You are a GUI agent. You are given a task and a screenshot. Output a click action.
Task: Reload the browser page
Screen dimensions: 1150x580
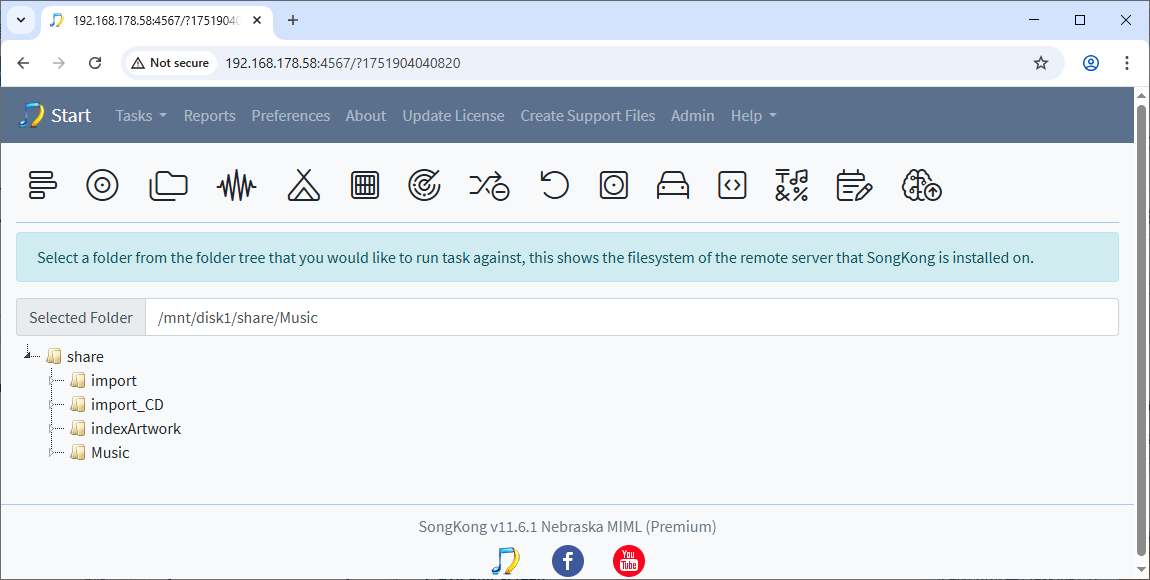(95, 63)
